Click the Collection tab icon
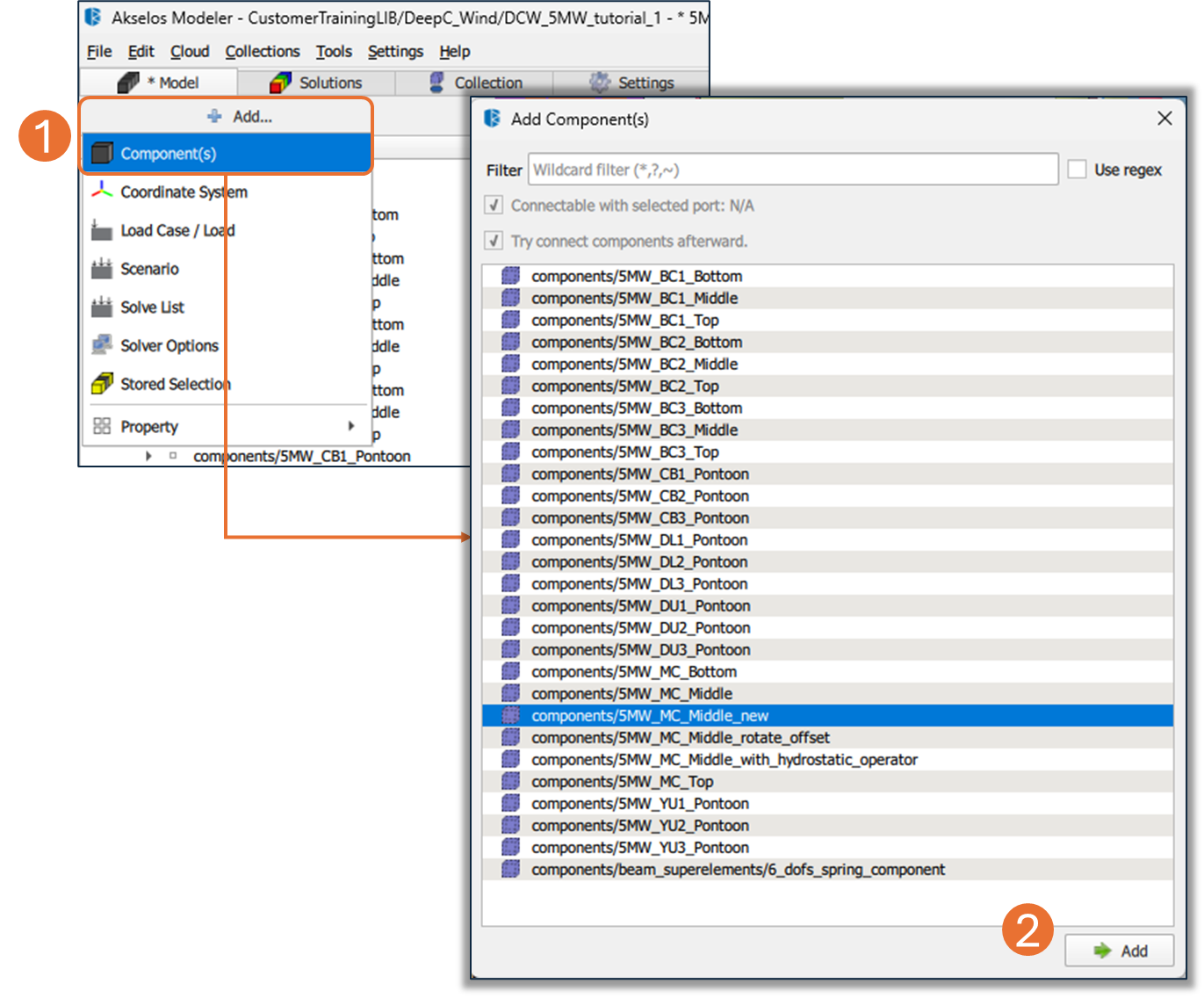 tap(436, 83)
